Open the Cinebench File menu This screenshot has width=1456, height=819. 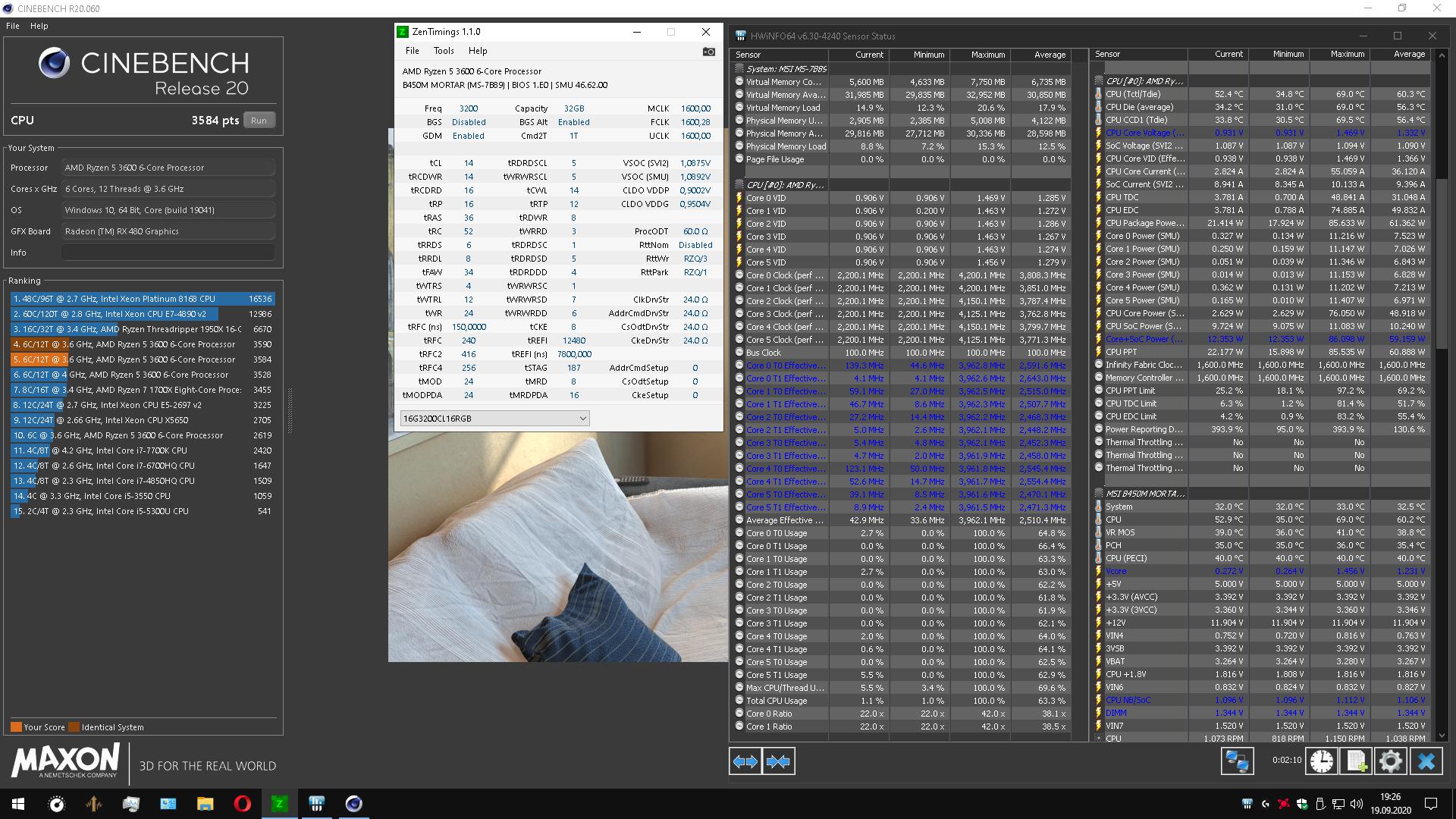13,26
